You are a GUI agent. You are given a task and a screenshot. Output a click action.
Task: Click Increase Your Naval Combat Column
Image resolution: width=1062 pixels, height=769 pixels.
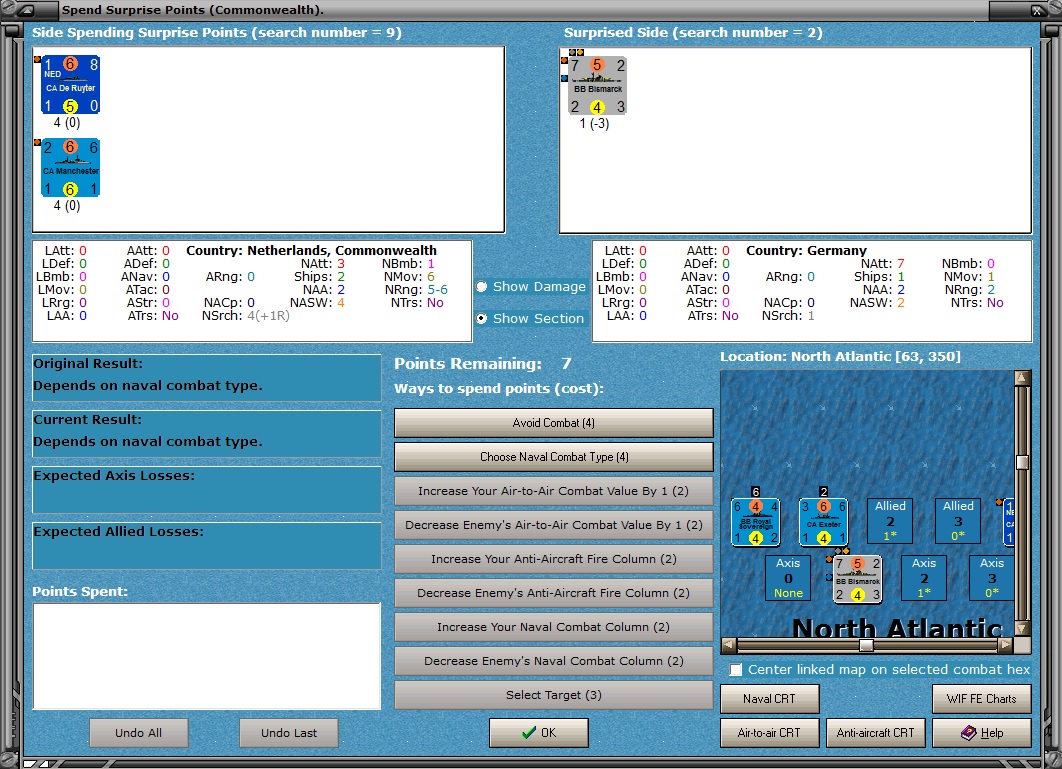tap(553, 627)
